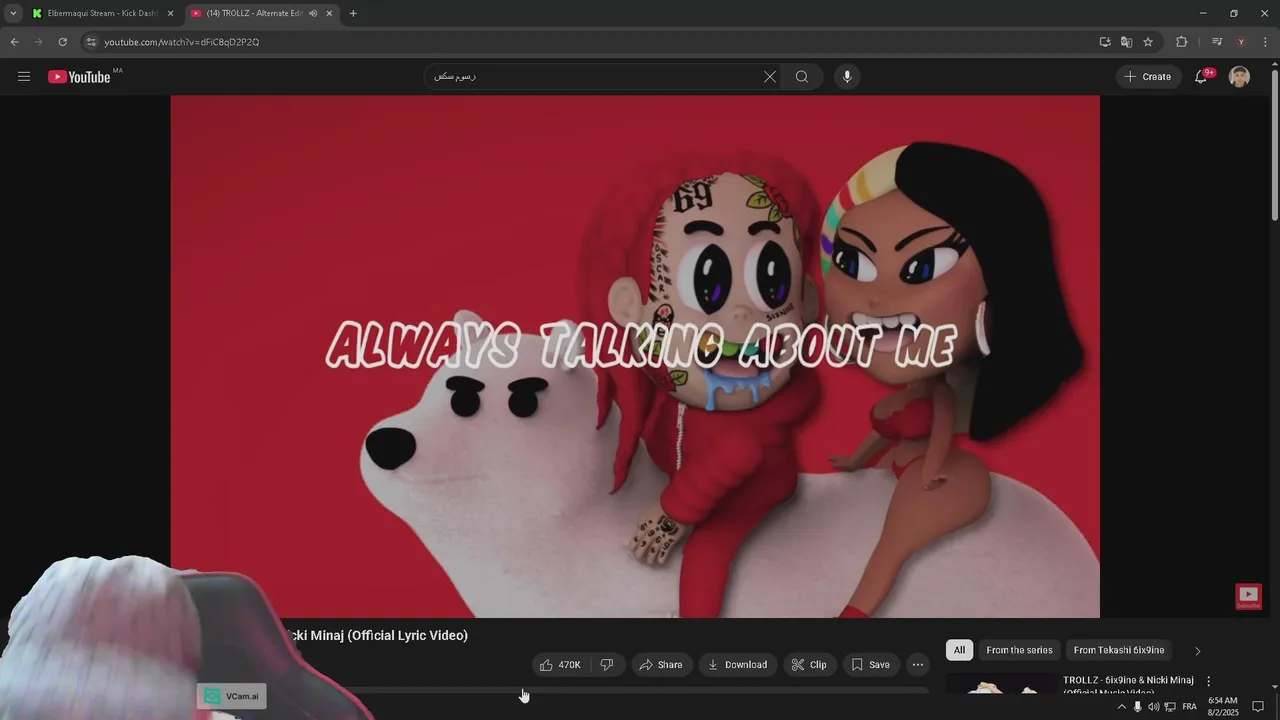Viewport: 1280px width, 720px height.
Task: Open the YouTube notifications bell
Action: coord(1202,77)
